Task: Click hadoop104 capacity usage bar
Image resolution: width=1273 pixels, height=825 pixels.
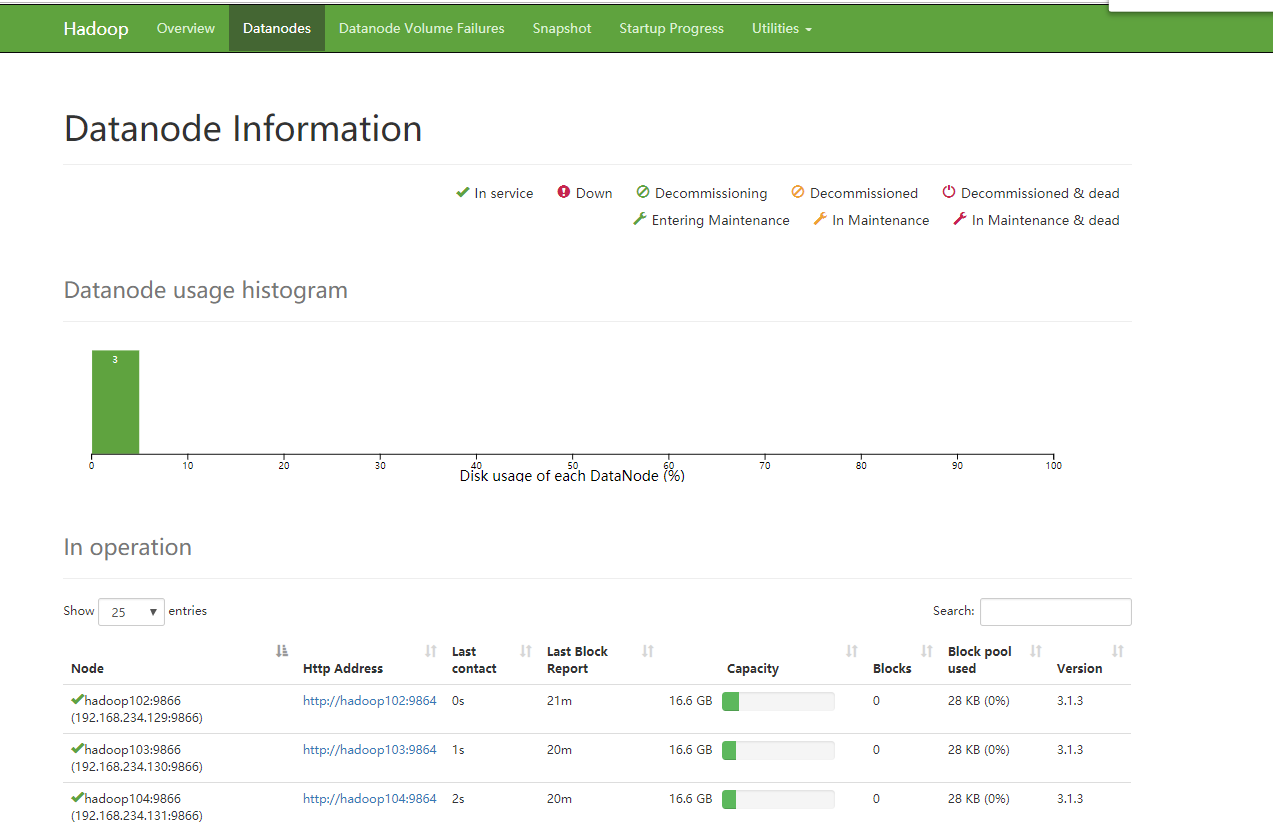Action: pos(778,799)
